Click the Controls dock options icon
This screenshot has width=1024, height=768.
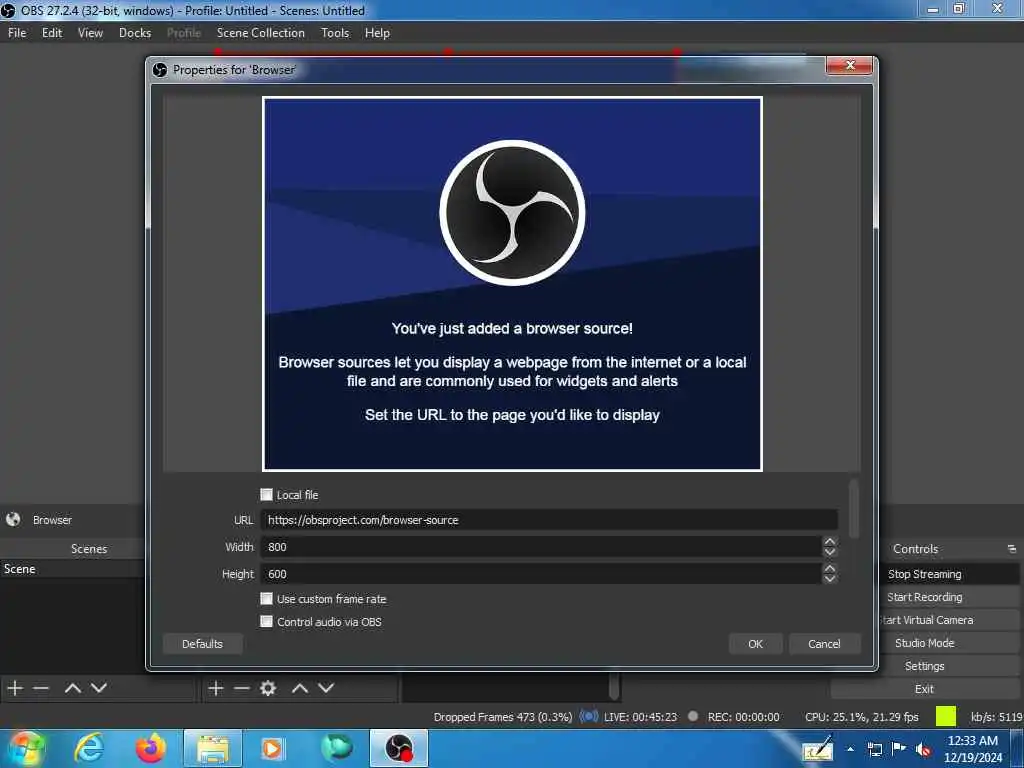point(1012,549)
